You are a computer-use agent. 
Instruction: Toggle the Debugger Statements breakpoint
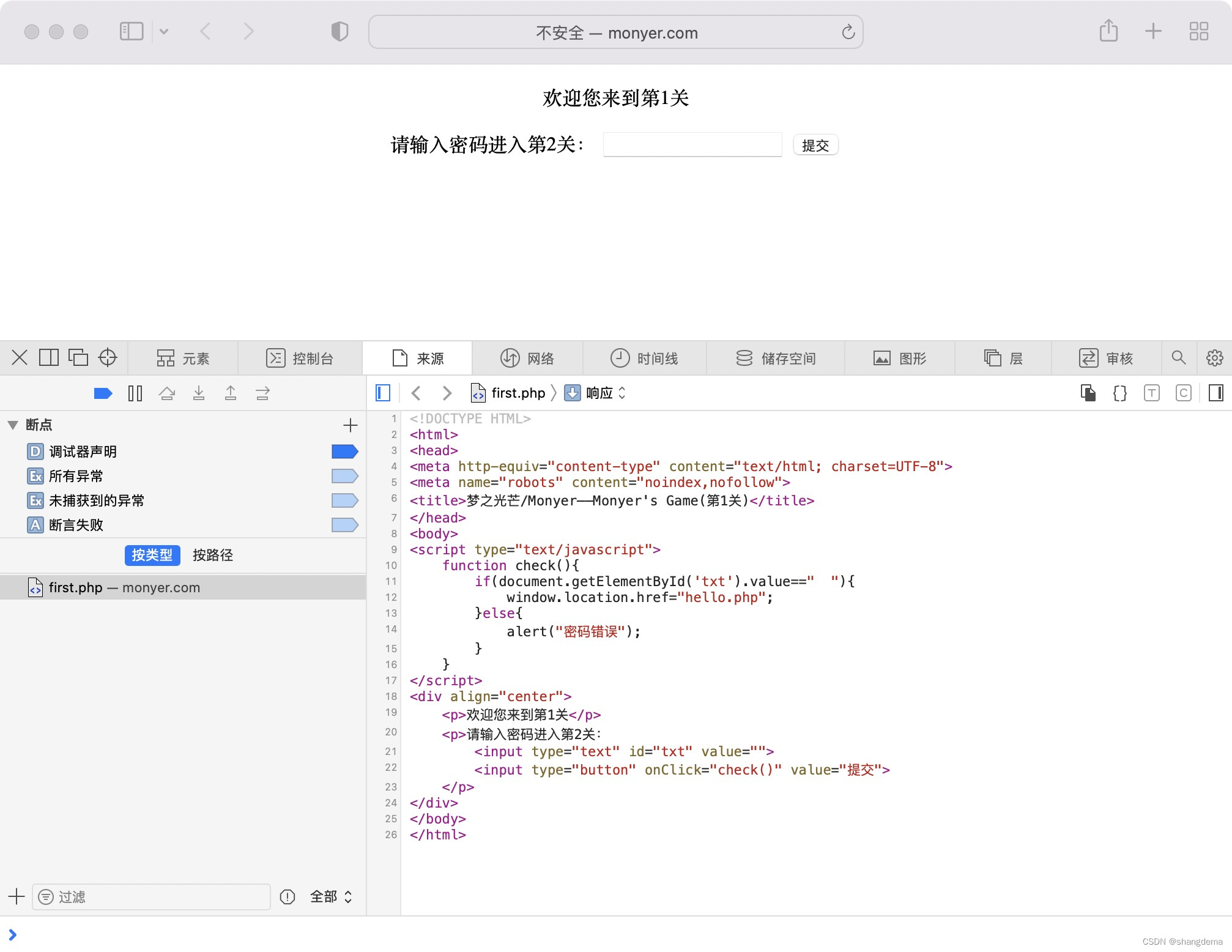coord(344,452)
